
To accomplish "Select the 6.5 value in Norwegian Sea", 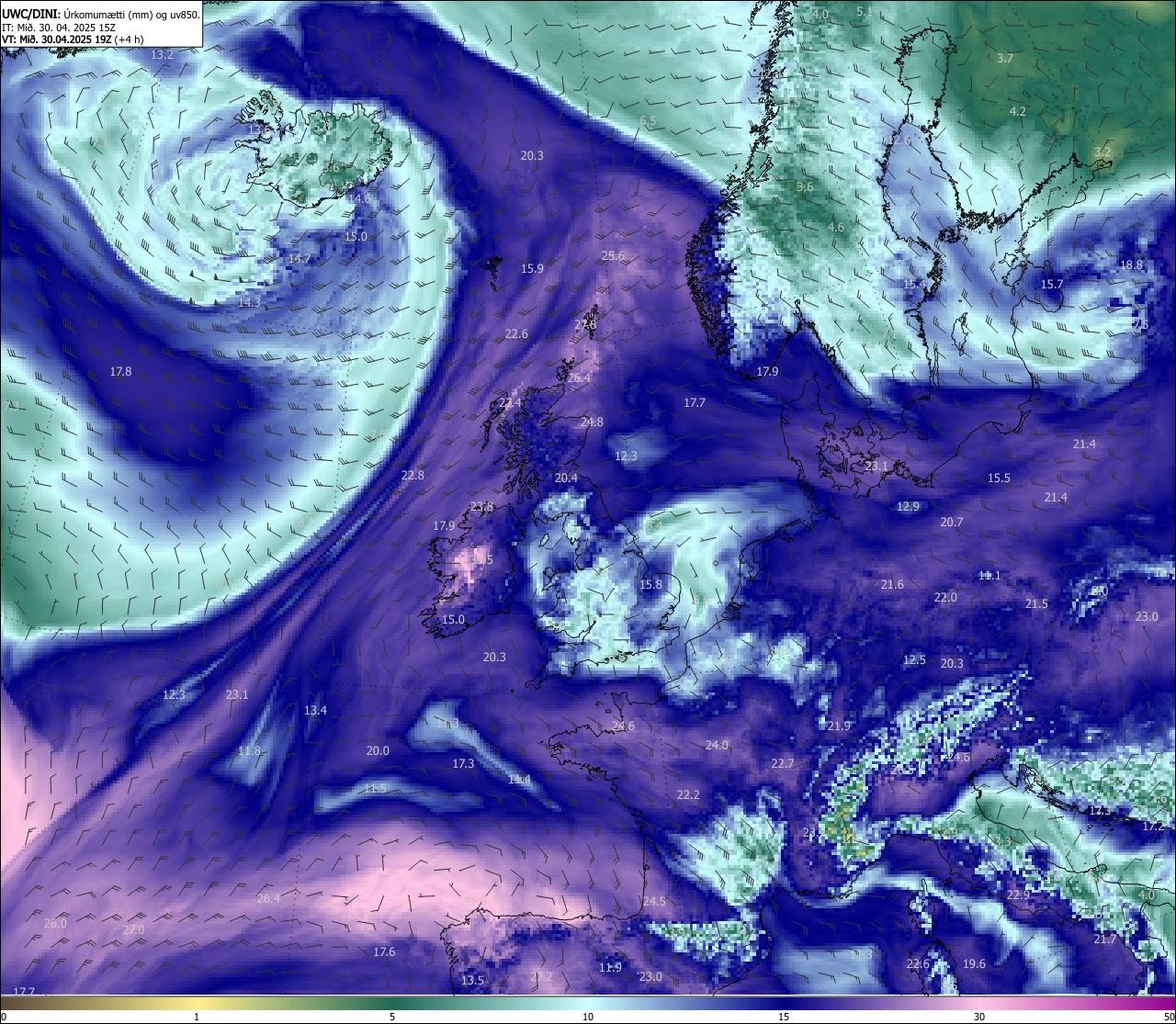I will point(648,121).
